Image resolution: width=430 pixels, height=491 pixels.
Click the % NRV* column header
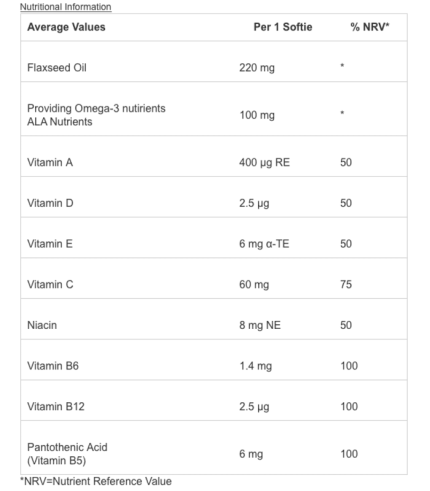pos(370,27)
